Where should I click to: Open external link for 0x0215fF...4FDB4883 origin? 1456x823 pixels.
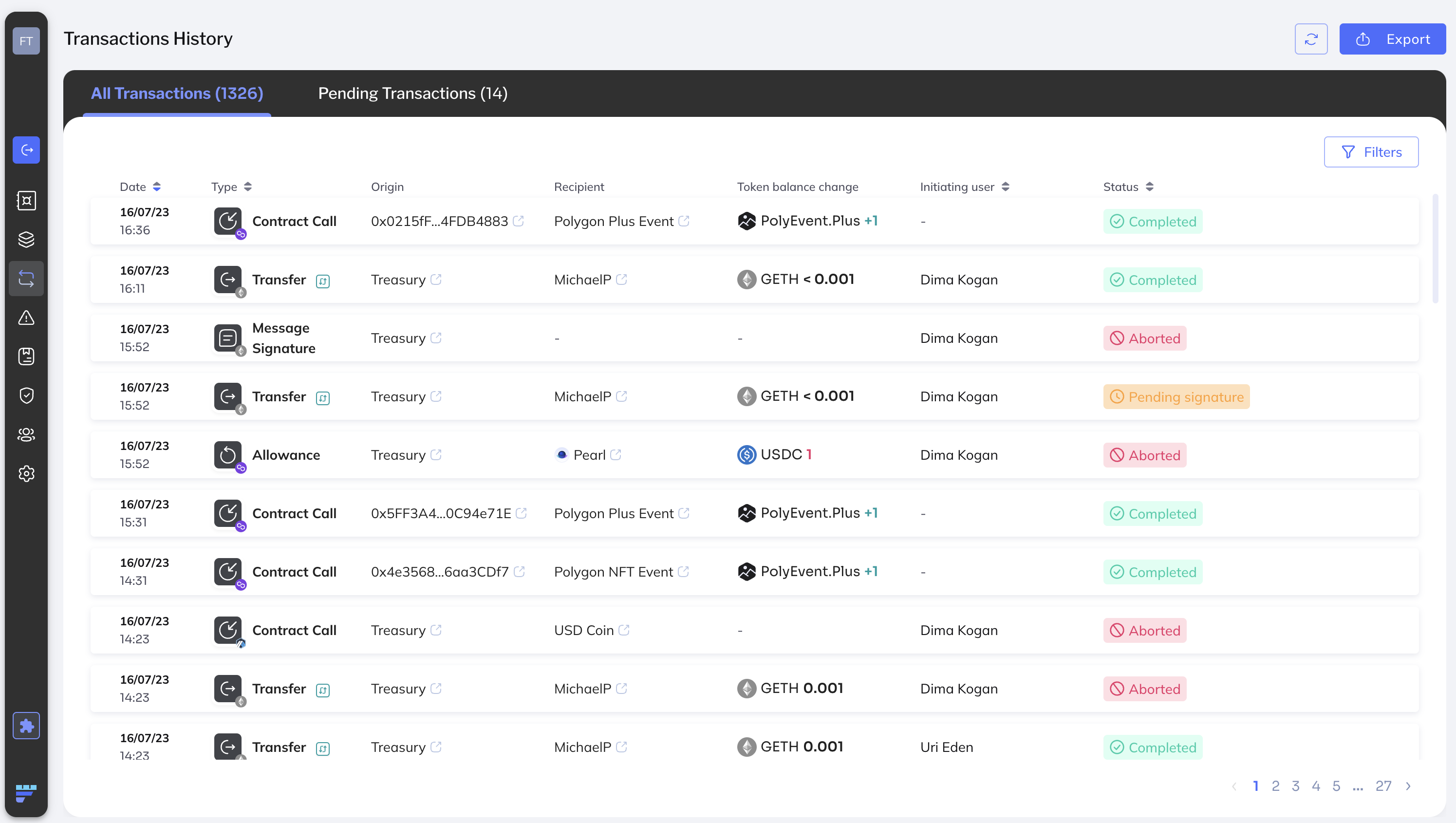pos(518,221)
